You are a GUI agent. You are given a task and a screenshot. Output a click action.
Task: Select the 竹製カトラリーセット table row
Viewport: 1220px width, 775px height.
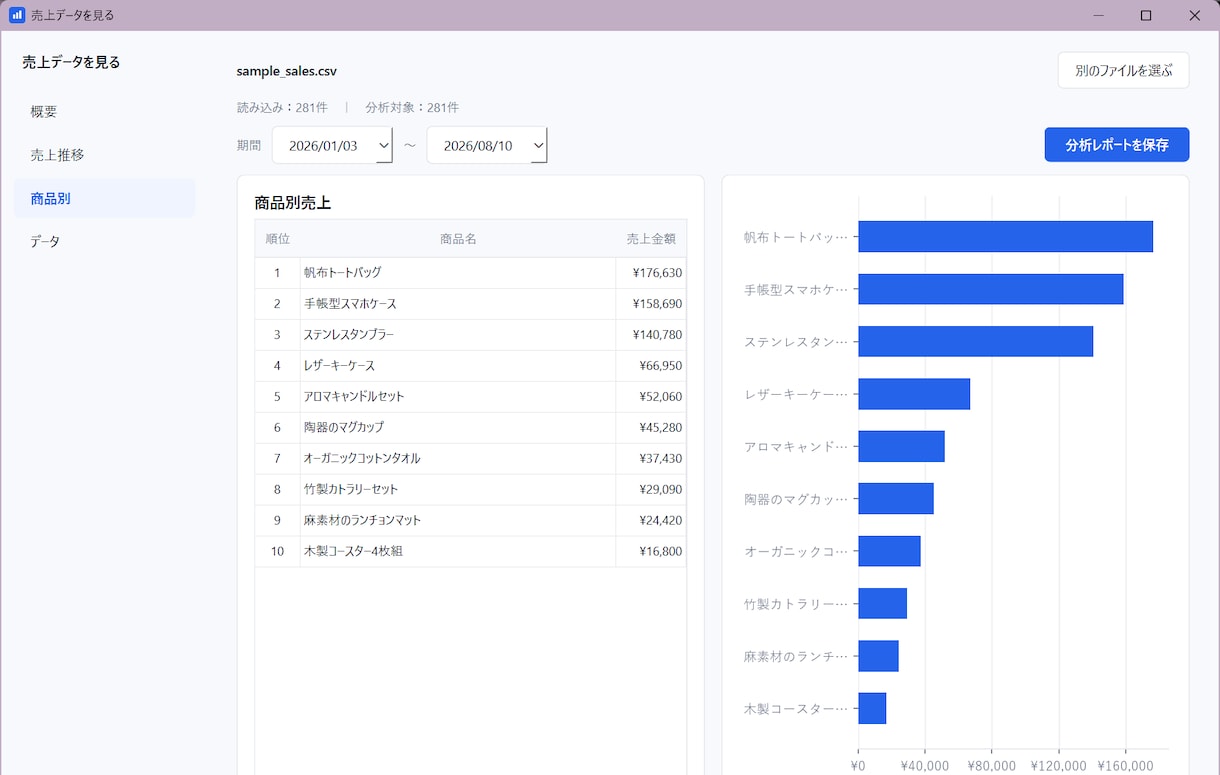(x=471, y=490)
